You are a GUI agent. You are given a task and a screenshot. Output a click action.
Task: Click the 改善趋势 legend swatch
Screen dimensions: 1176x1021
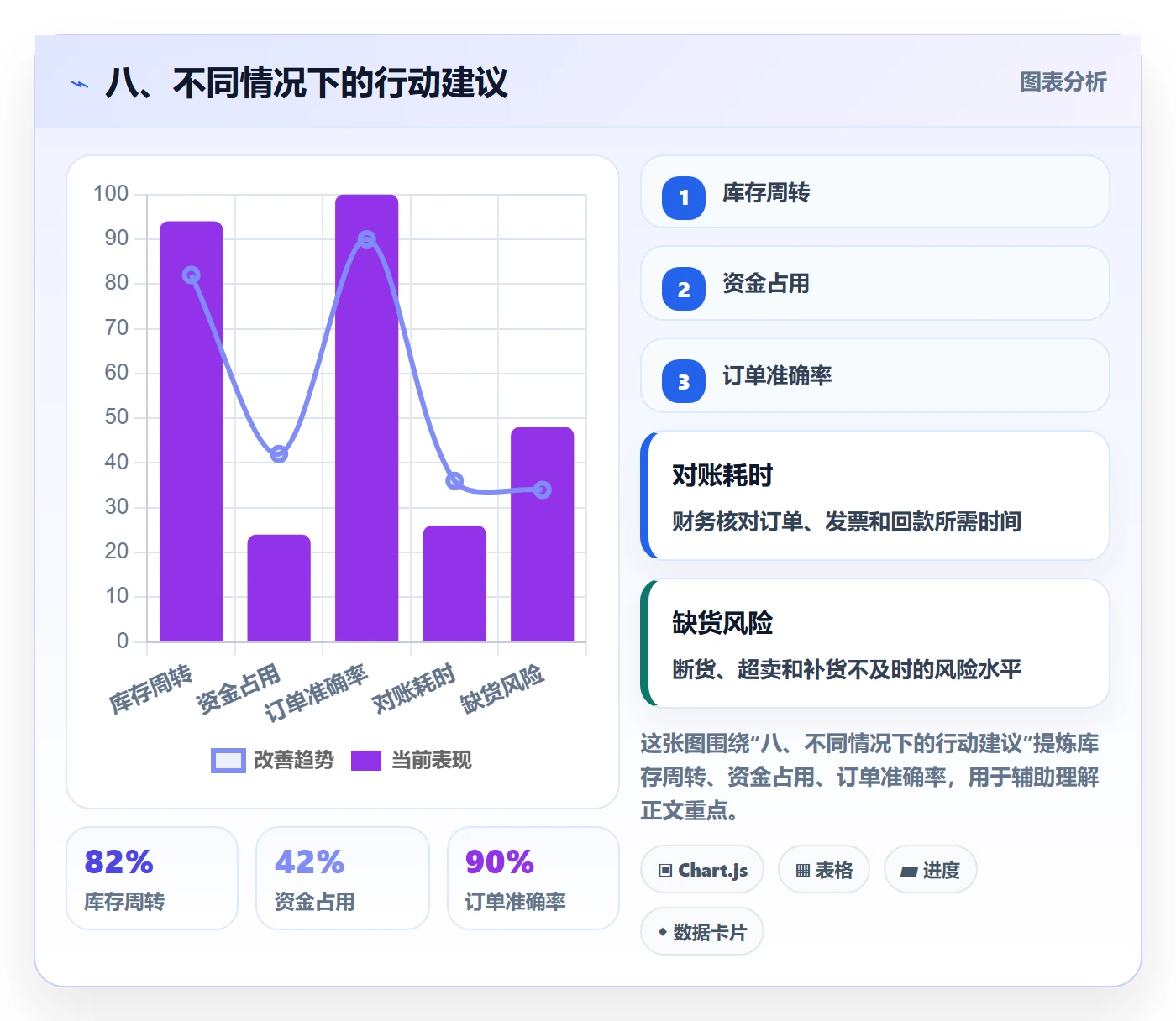click(x=228, y=760)
